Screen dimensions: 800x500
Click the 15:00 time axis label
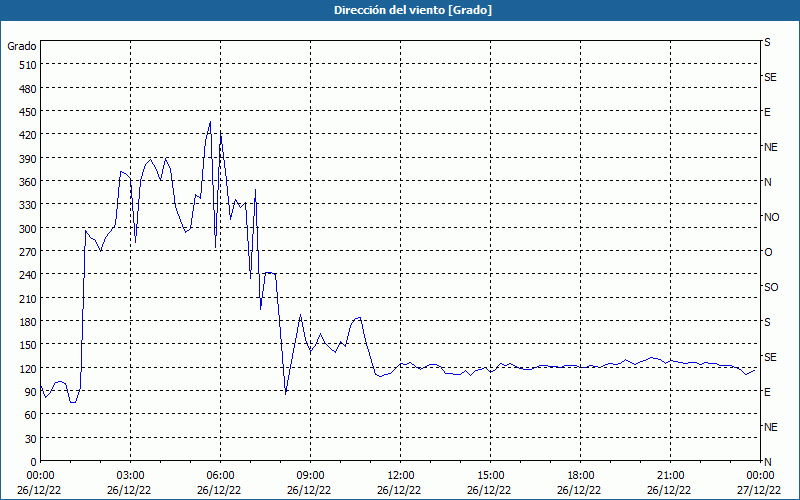(490, 476)
